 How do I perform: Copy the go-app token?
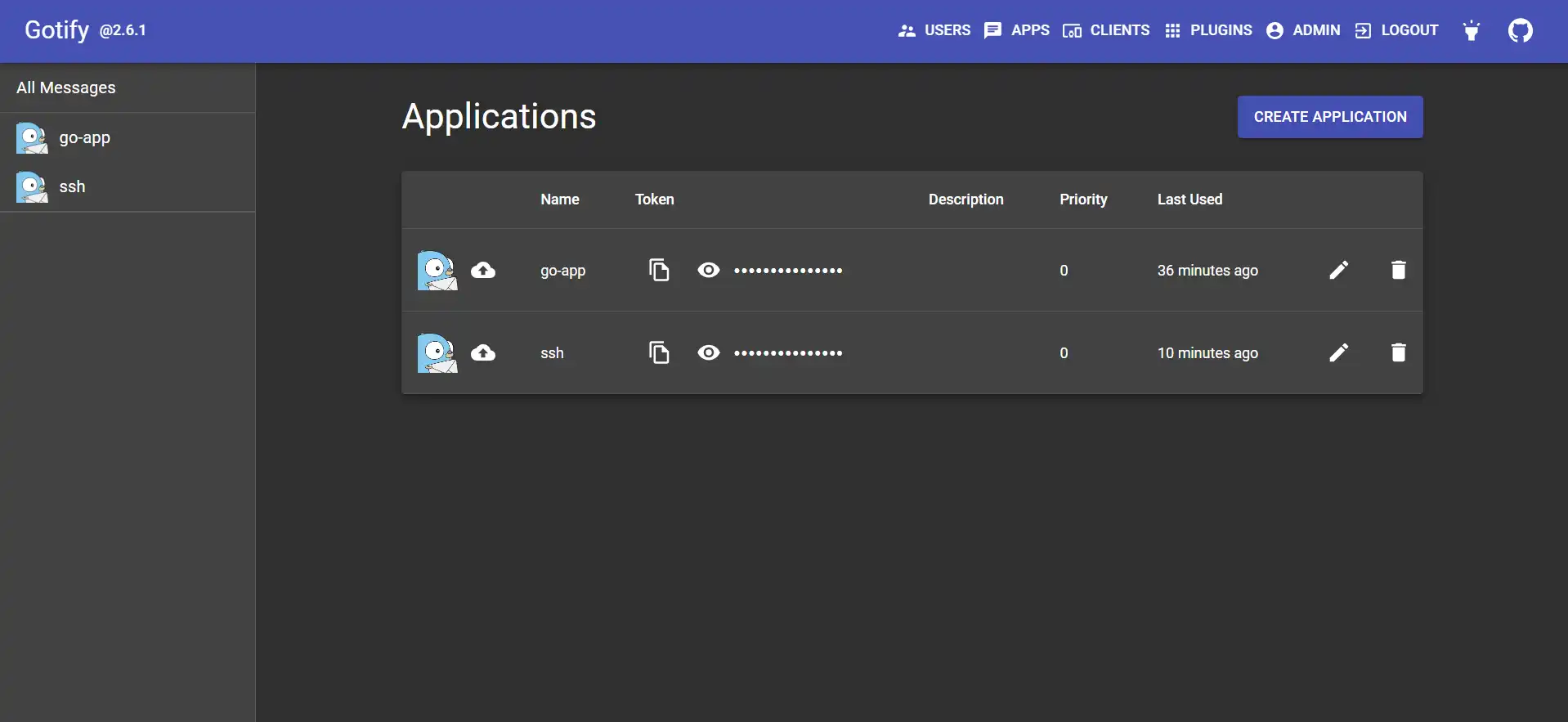tap(659, 270)
